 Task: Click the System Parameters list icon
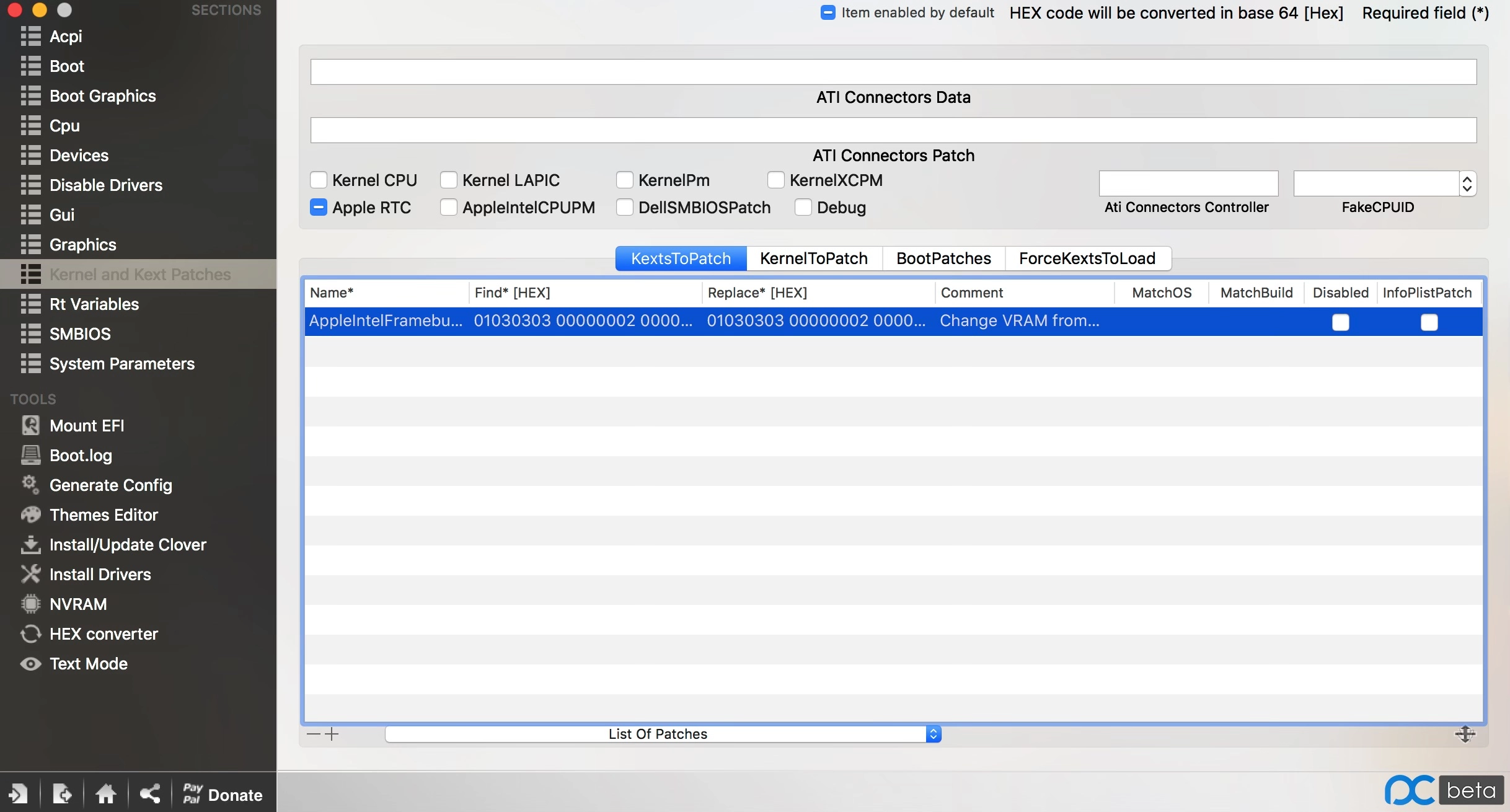30,364
